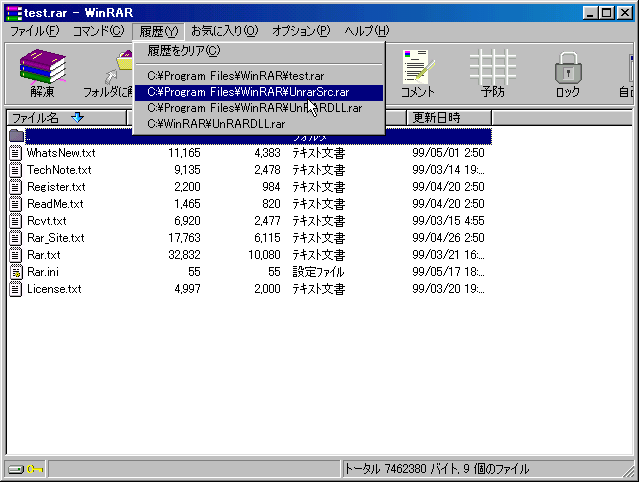
Task: Select Register.txt in the file list
Action: coord(56,187)
